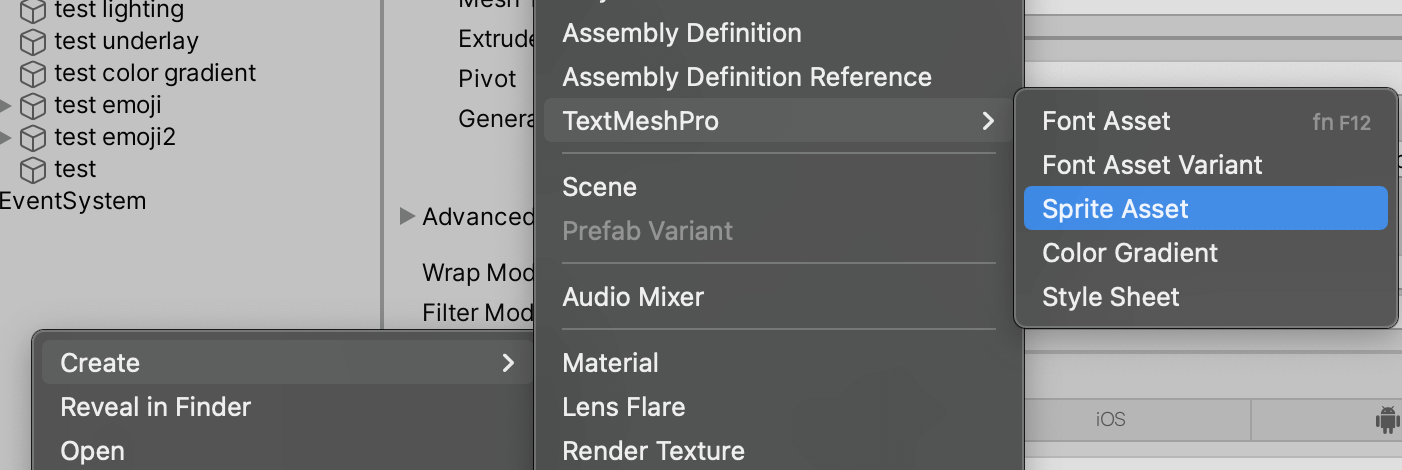The height and width of the screenshot is (470, 1402).
Task: Expand the test emoji hierarchy item
Action: 7,105
